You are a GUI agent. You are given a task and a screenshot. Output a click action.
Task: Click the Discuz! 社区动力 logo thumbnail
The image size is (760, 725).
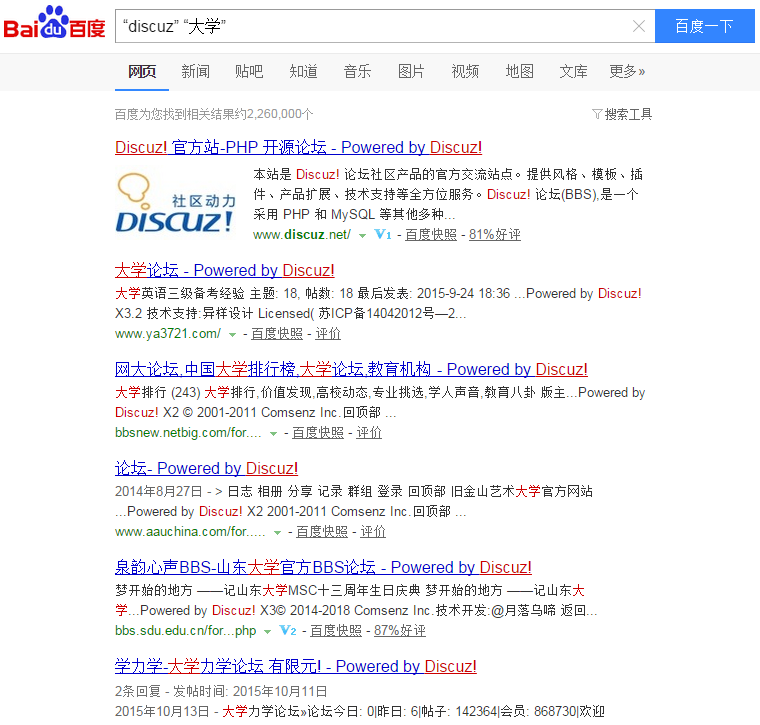tap(176, 204)
